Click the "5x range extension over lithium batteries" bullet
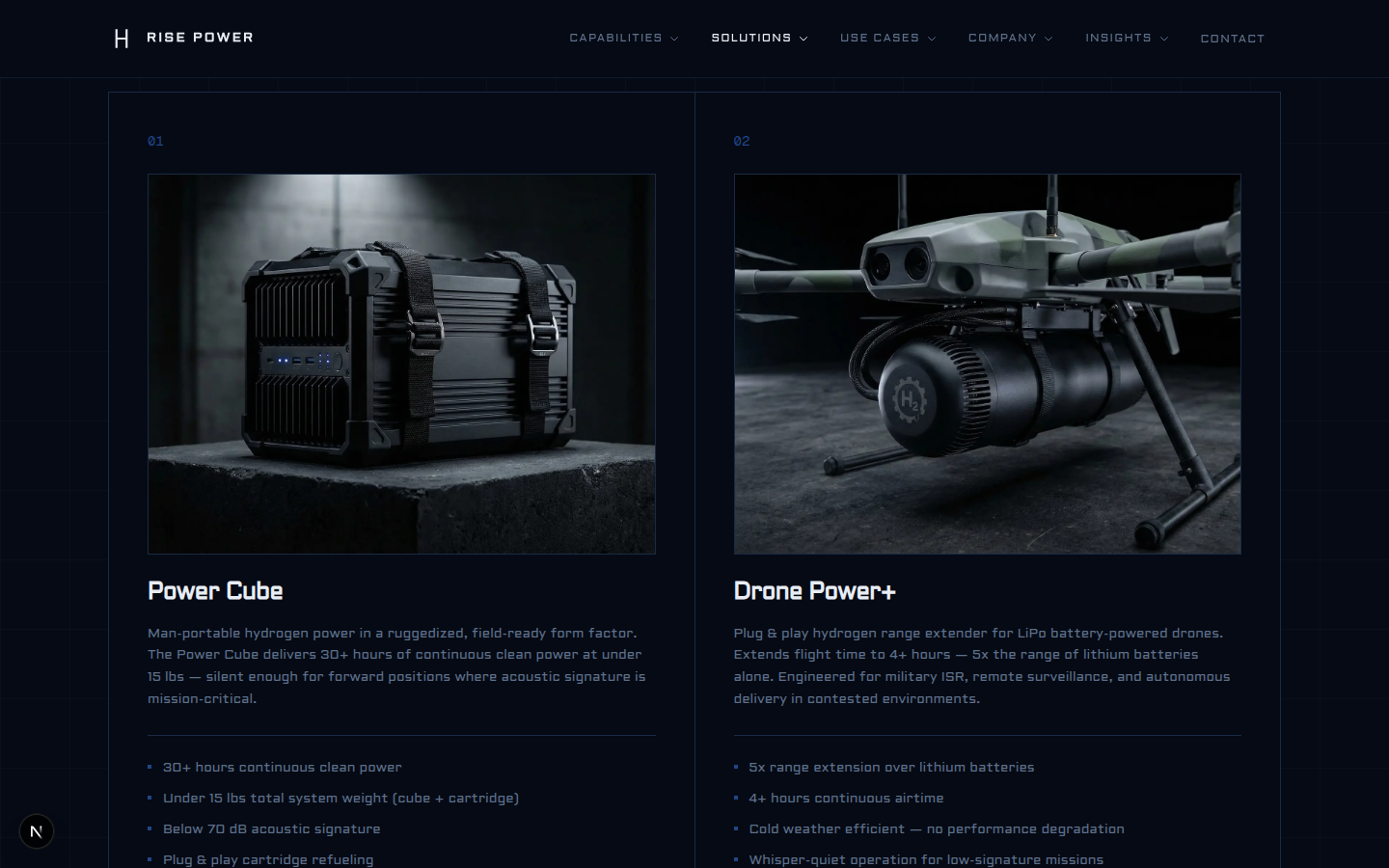Screen dimensions: 1389x868 (x=892, y=768)
